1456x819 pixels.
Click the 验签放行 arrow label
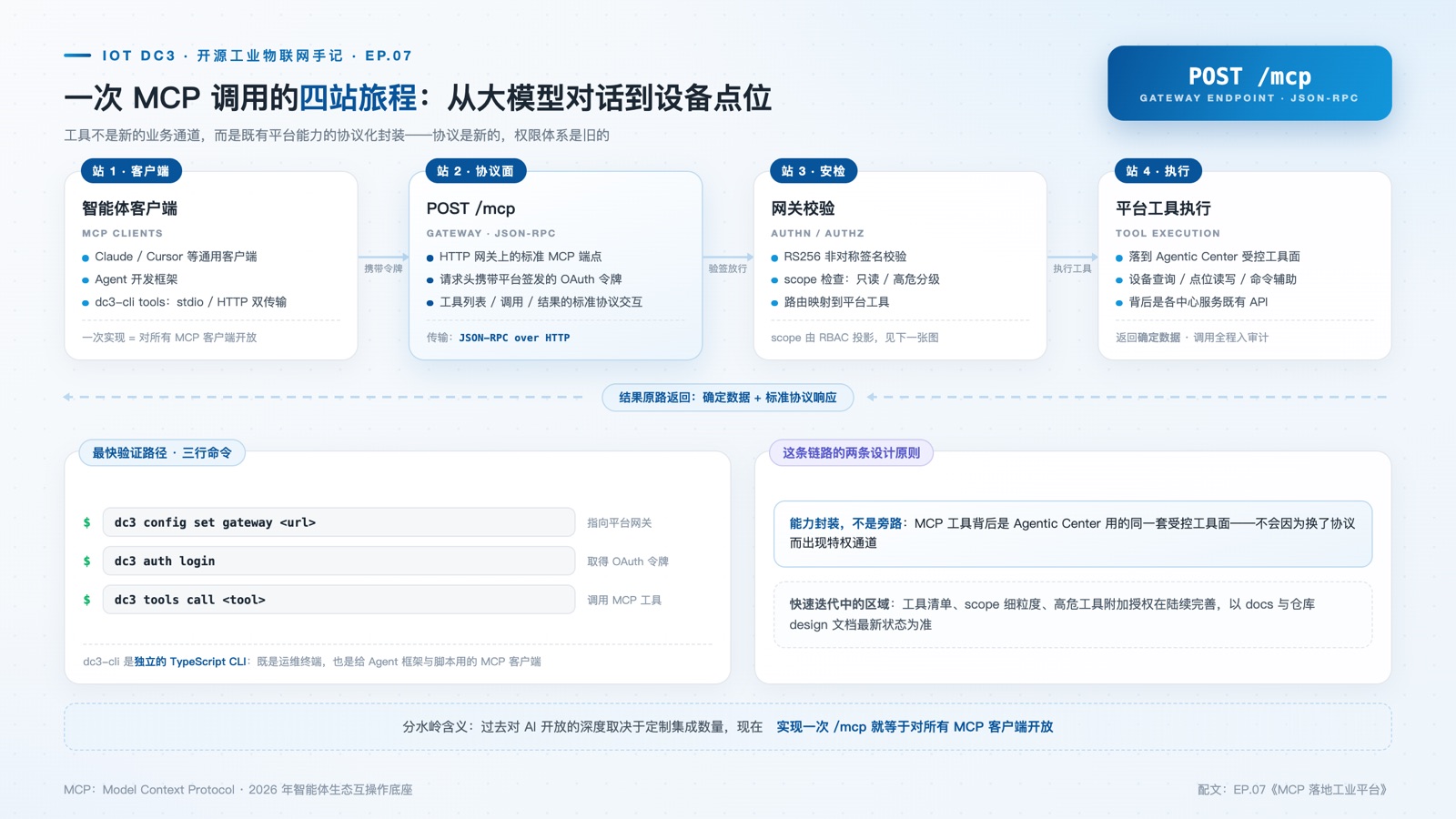[728, 268]
